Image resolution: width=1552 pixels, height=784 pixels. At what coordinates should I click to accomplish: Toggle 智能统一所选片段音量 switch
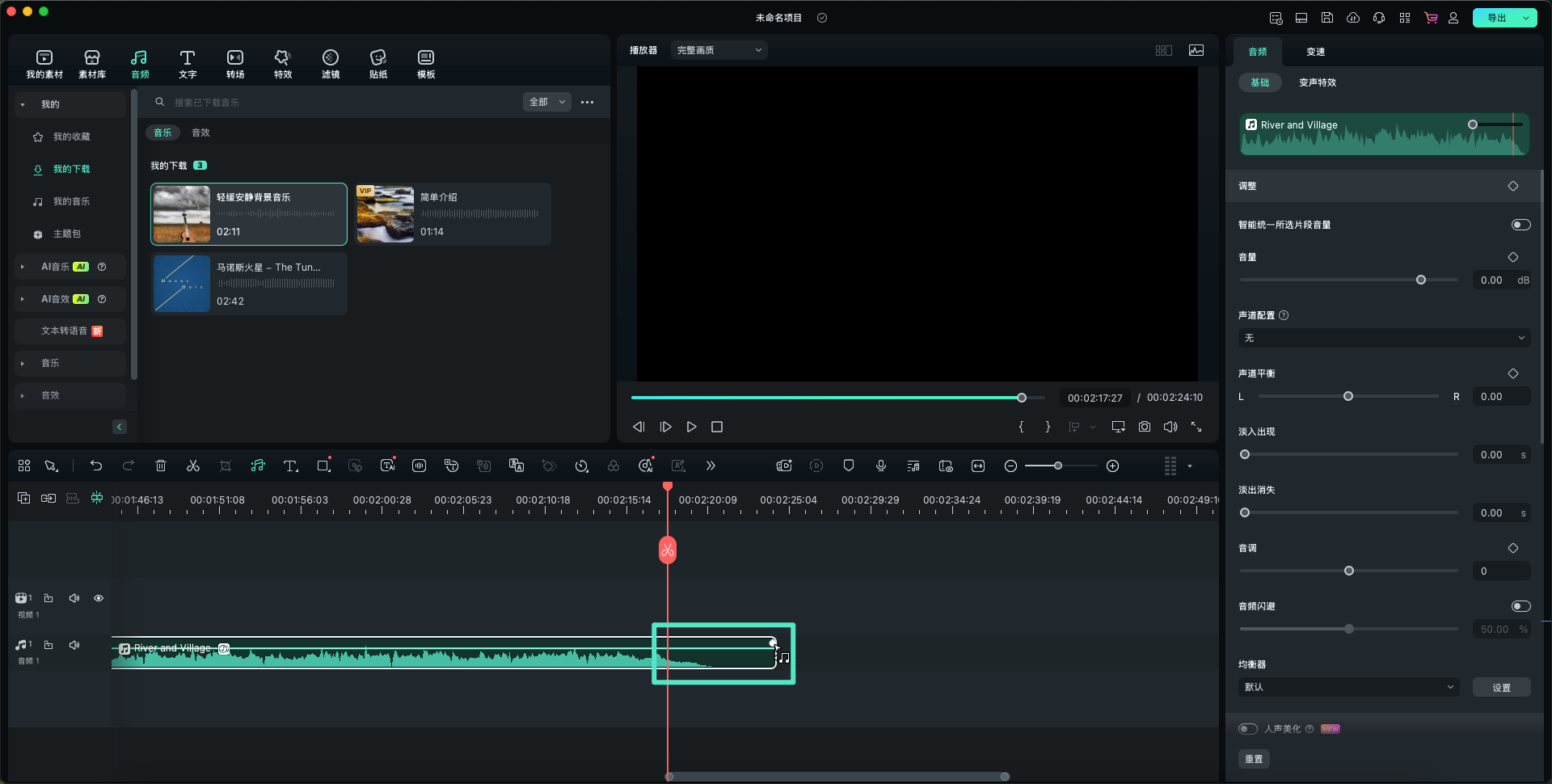[x=1520, y=225]
